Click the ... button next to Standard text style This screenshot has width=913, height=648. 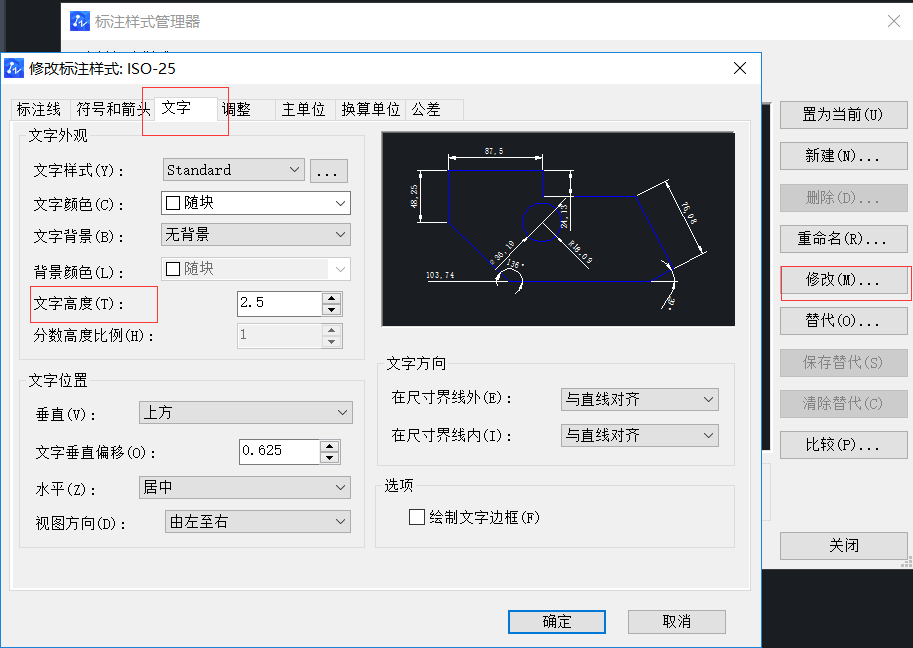(328, 169)
